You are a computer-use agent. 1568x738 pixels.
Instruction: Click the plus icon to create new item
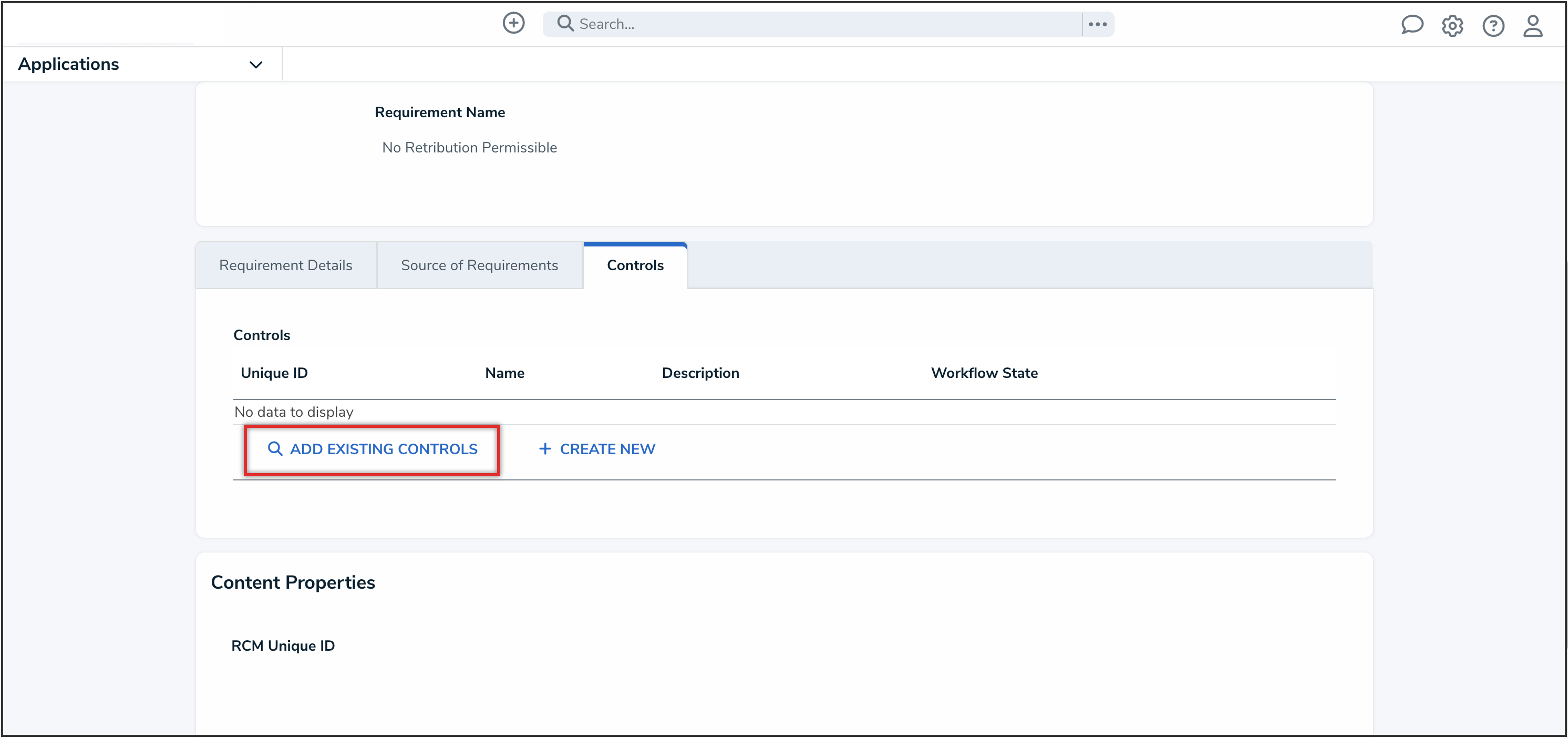(513, 23)
